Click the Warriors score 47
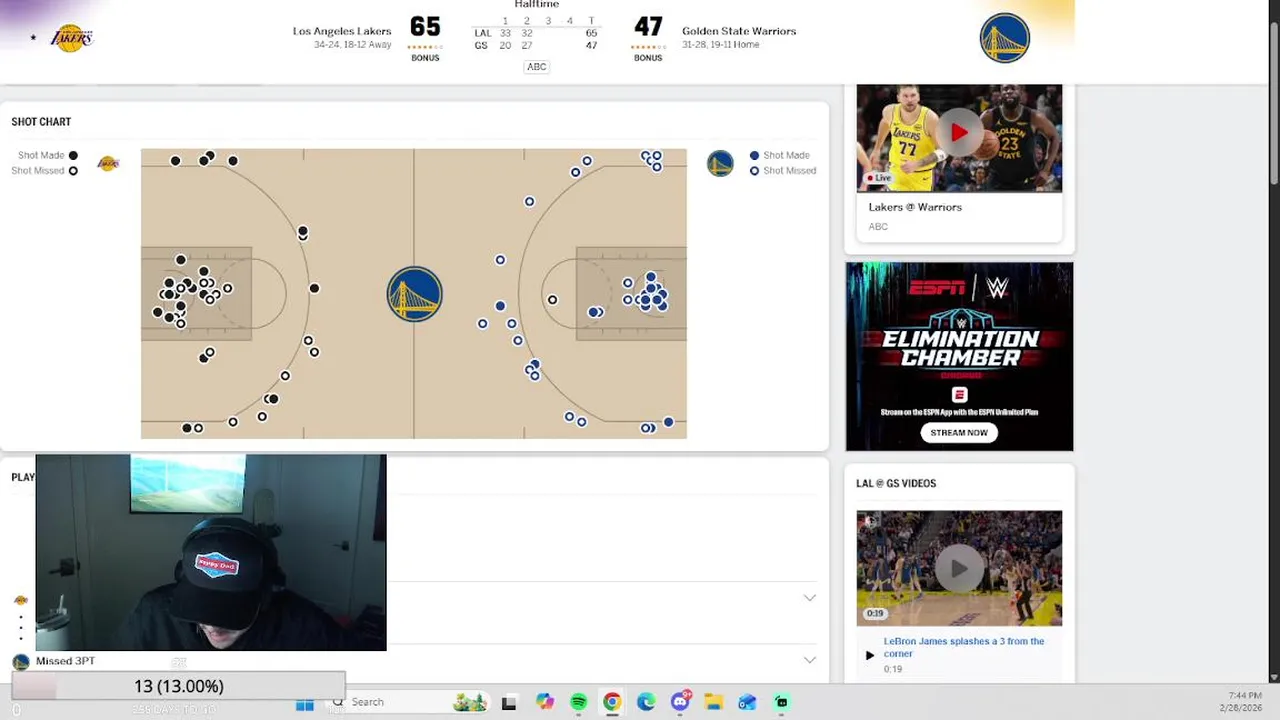The width and height of the screenshot is (1280, 720). pos(648,28)
